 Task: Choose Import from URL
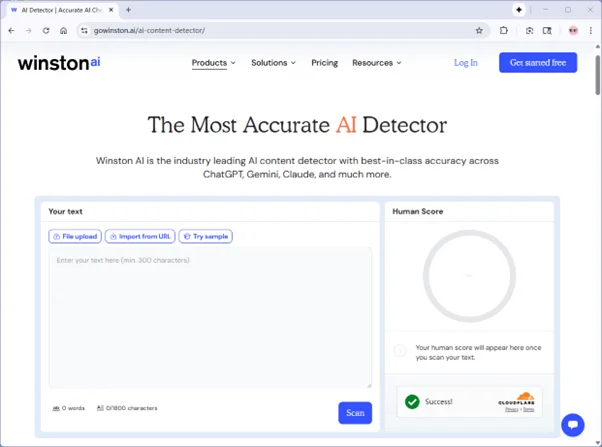(x=140, y=237)
